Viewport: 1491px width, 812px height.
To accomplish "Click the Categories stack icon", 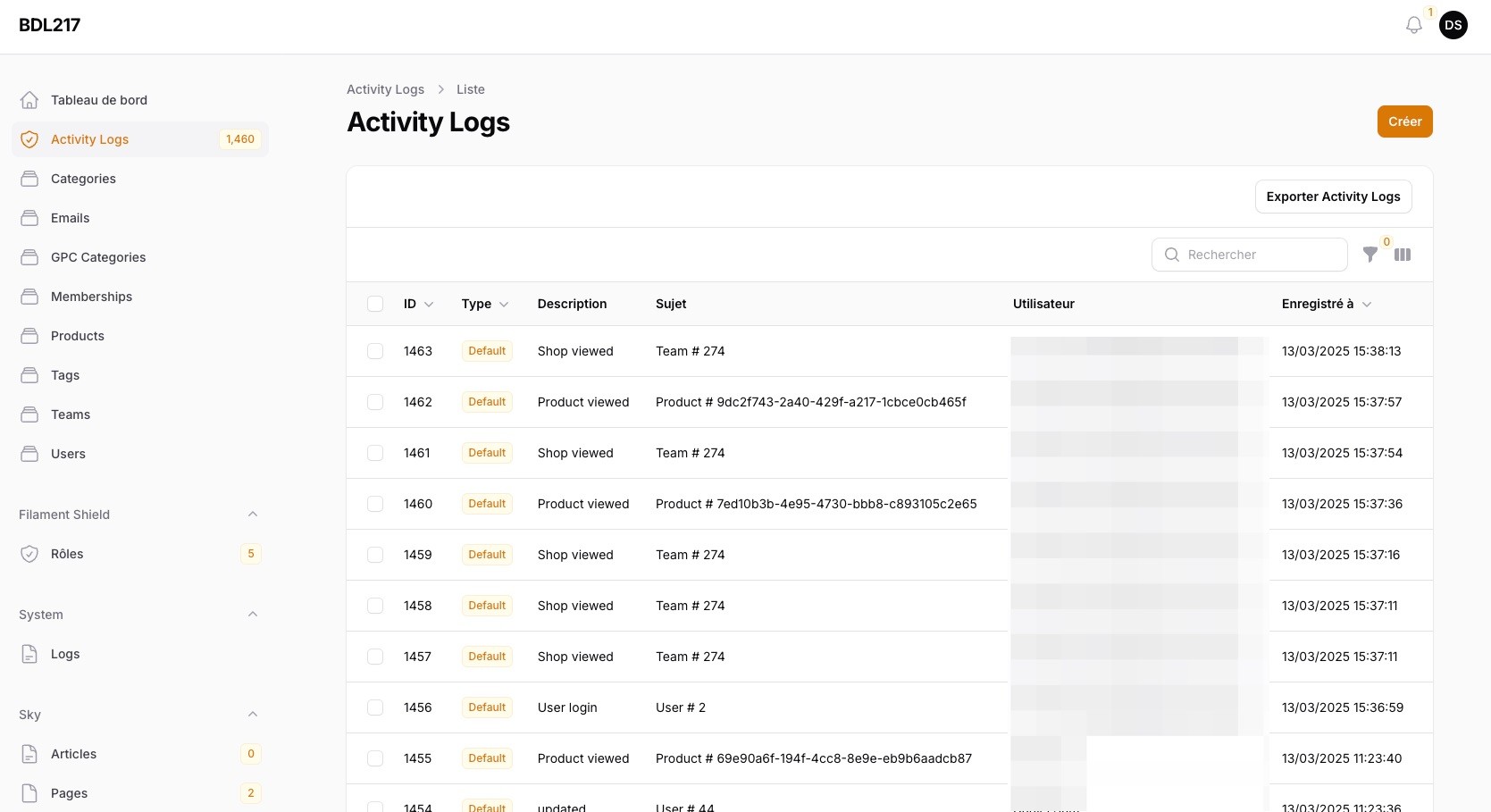I will pyautogui.click(x=29, y=179).
